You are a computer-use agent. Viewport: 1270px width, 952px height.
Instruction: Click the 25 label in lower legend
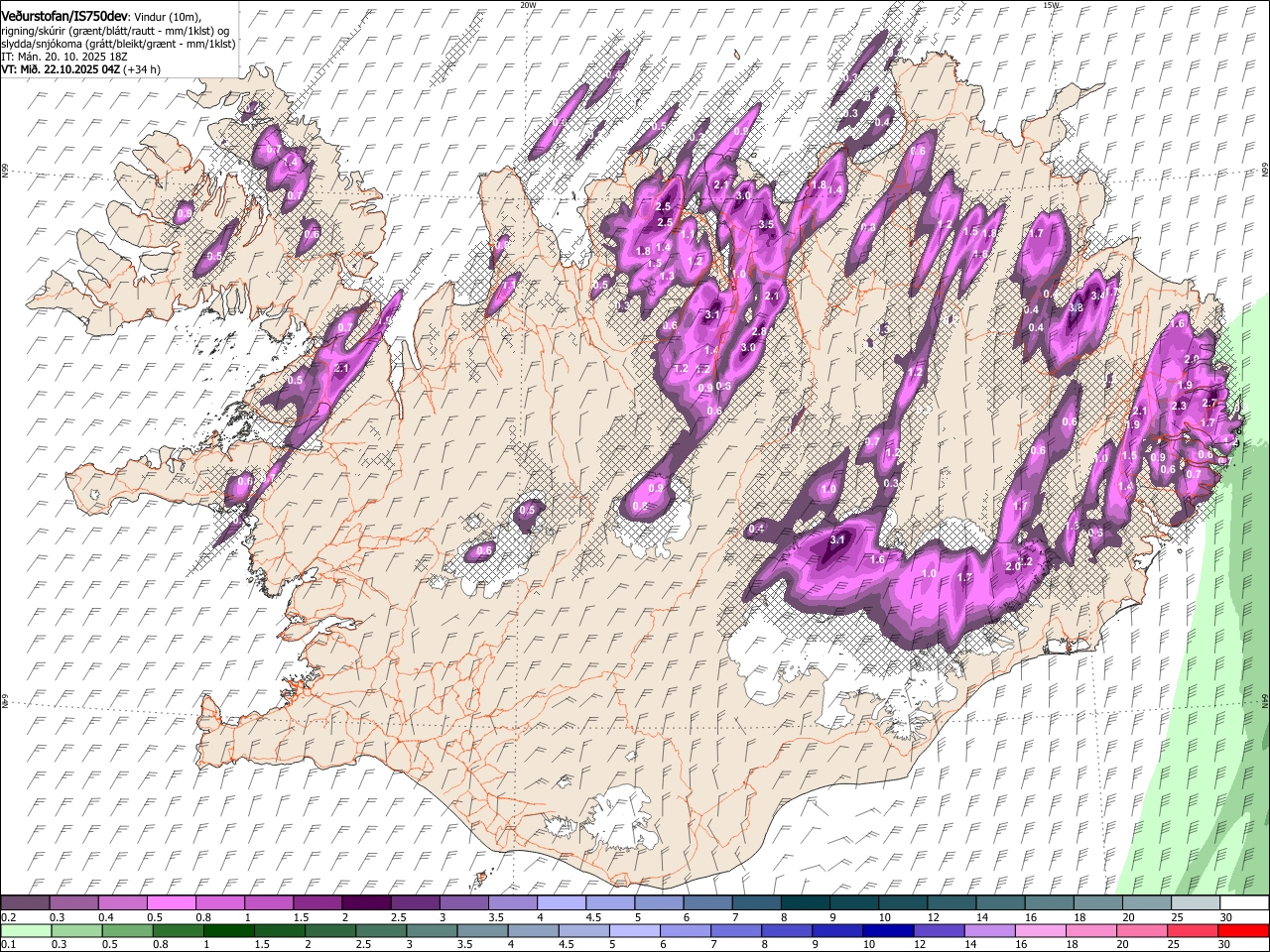point(1173,945)
